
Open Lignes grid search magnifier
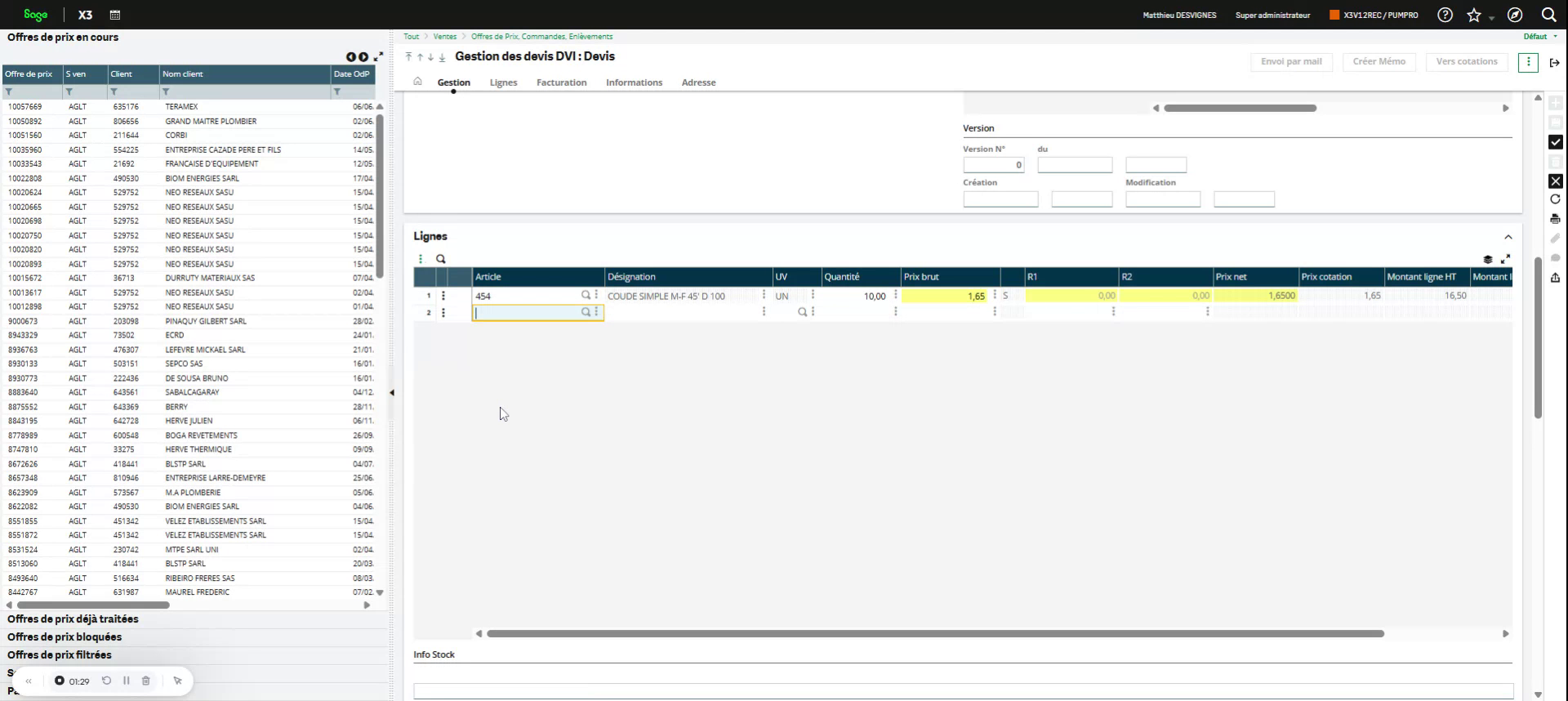pyautogui.click(x=441, y=259)
